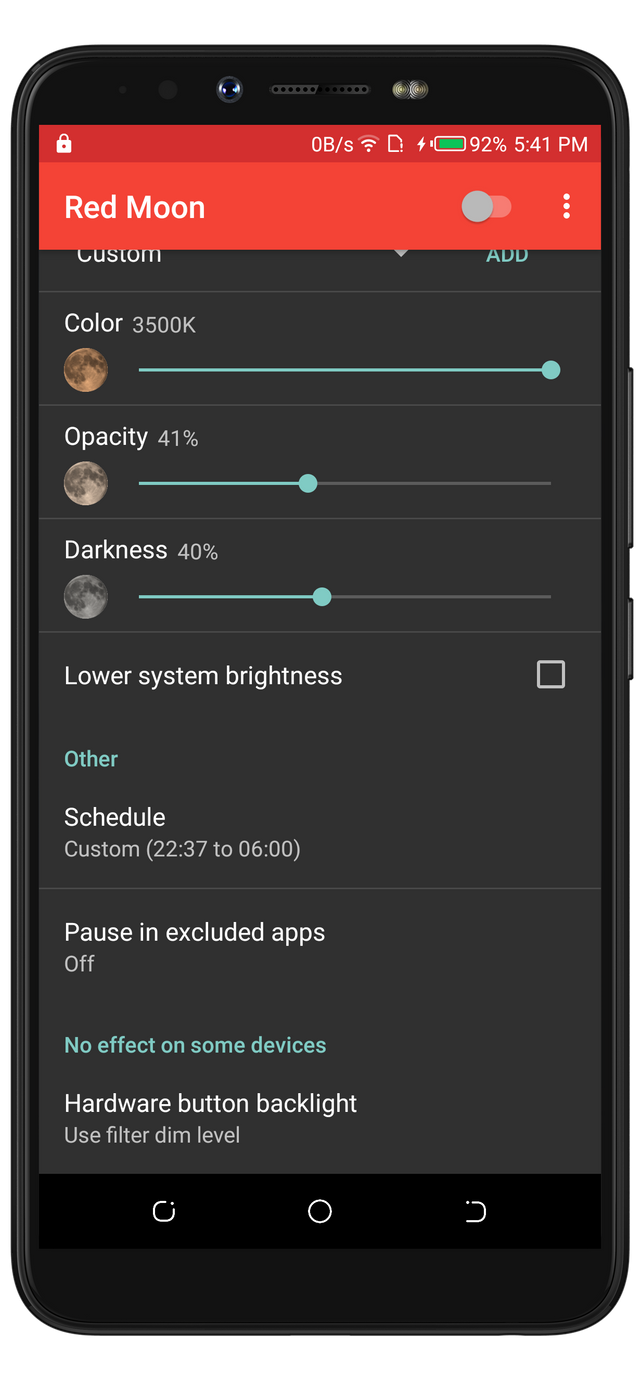Toggle the Red Moon filter switch
The height and width of the screenshot is (1374, 640).
(x=487, y=207)
